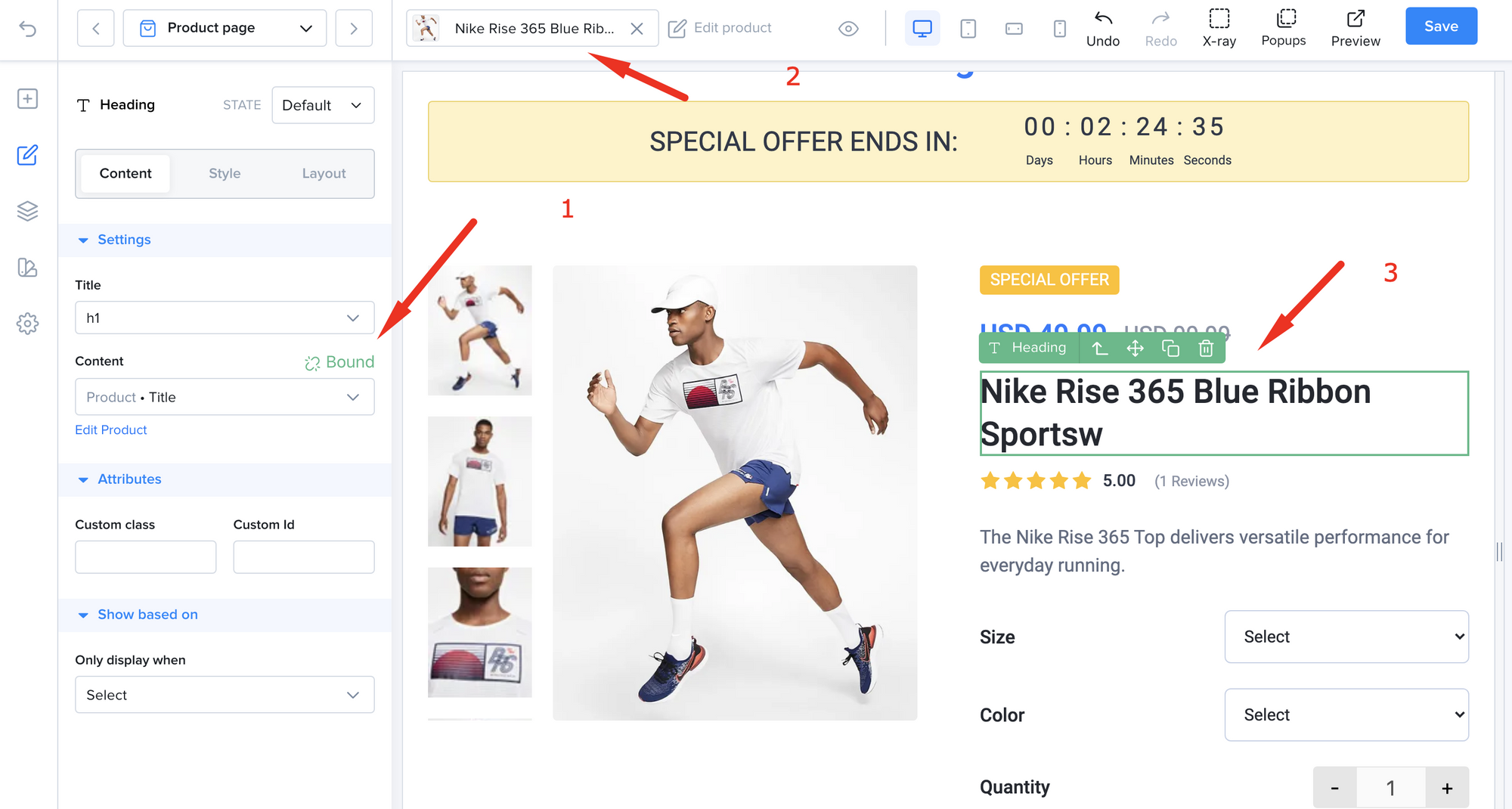Select the standing-pose product thumbnail
Screen dimensions: 1512x809
click(480, 482)
